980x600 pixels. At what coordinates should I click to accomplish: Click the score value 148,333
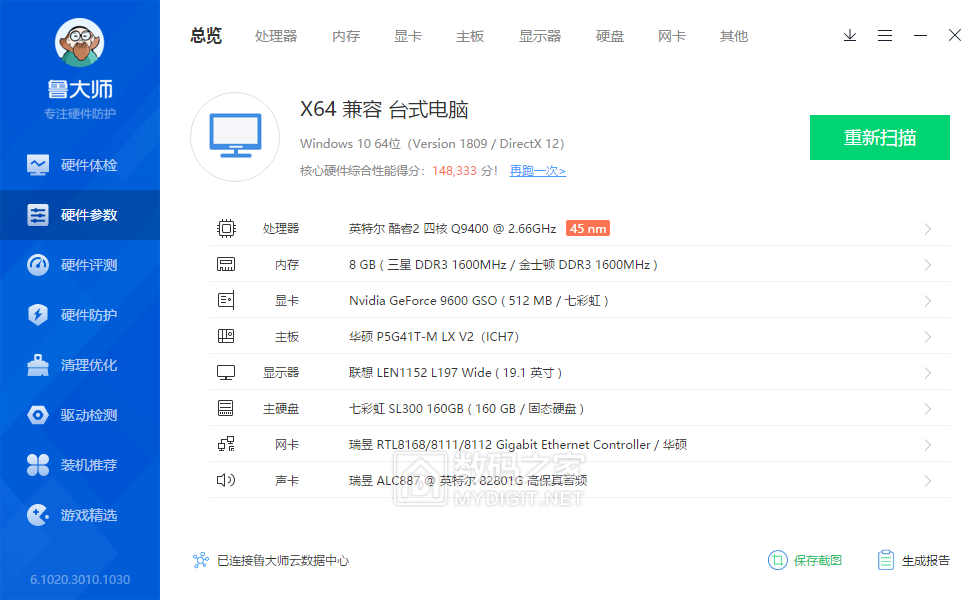pos(454,171)
